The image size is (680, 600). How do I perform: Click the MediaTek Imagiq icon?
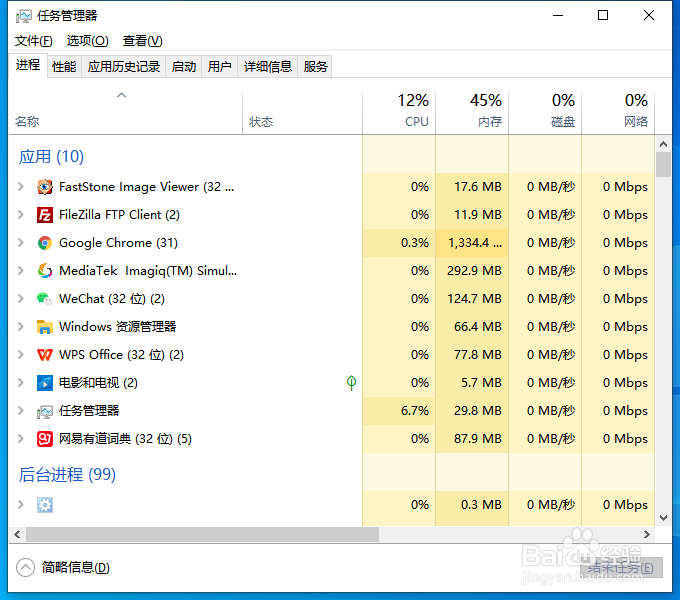(45, 271)
